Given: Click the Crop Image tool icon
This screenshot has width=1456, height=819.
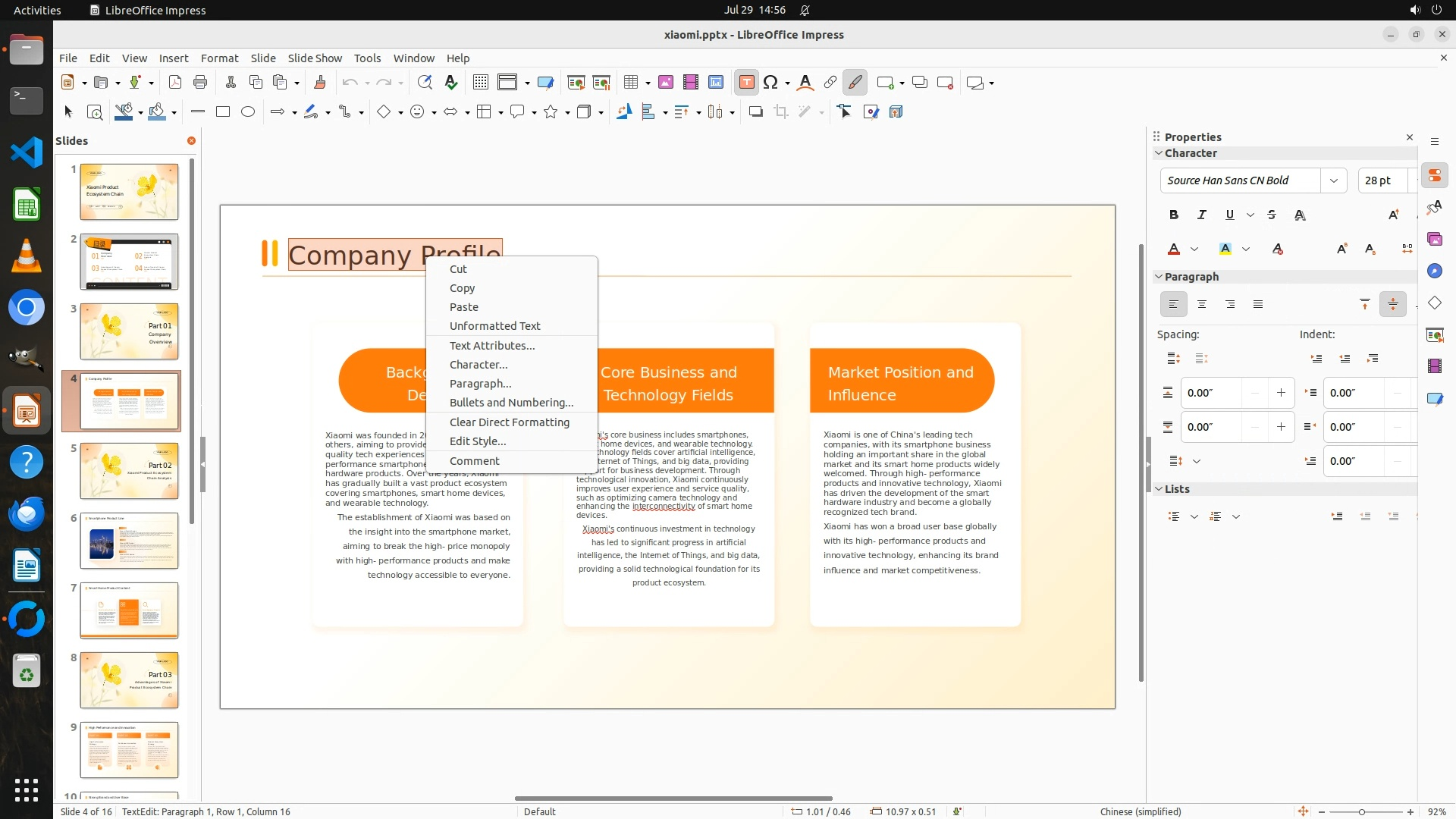Looking at the screenshot, I should pos(781,112).
